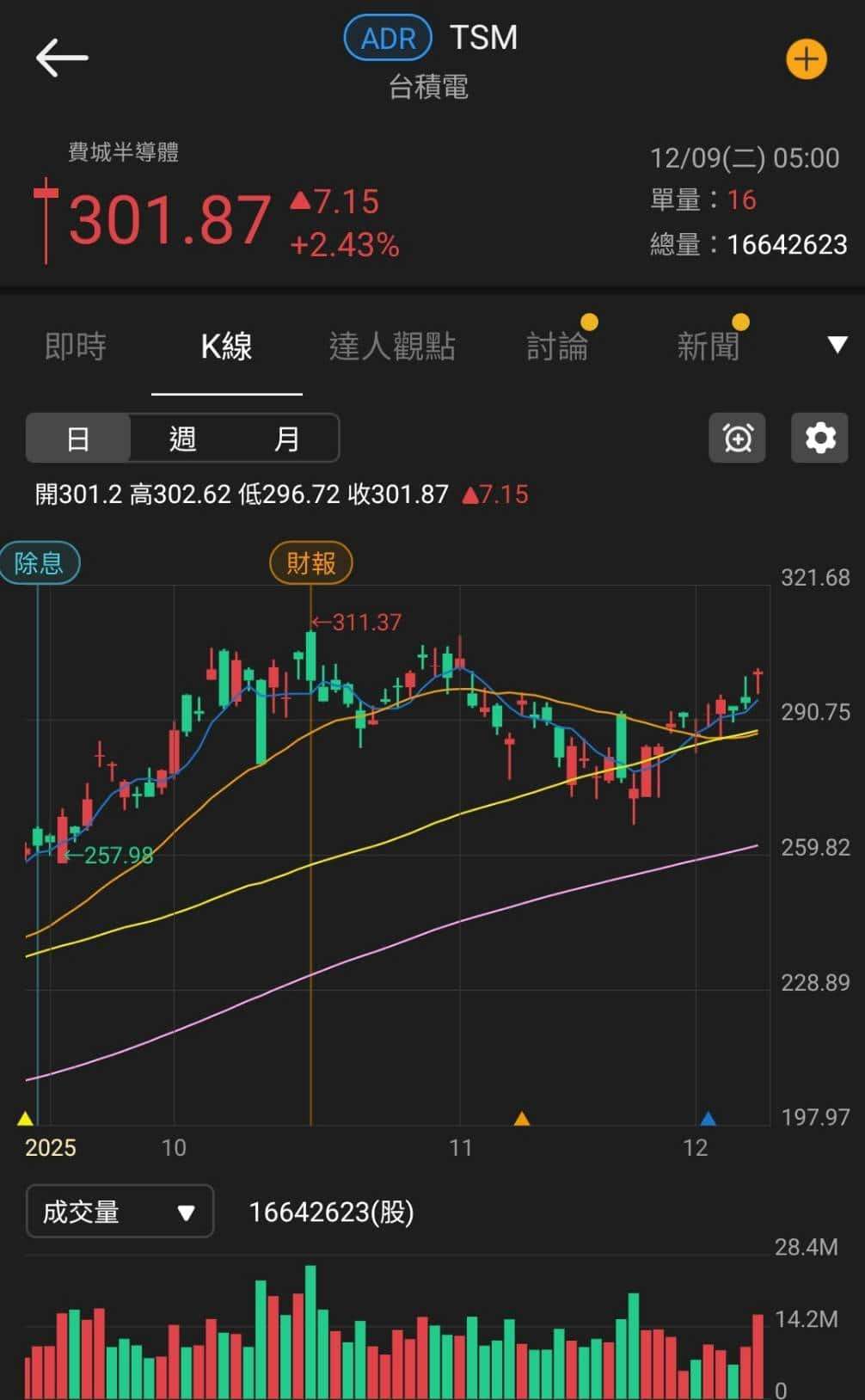Add TSM to watchlist with plus icon
The width and height of the screenshot is (865, 1400).
[806, 58]
